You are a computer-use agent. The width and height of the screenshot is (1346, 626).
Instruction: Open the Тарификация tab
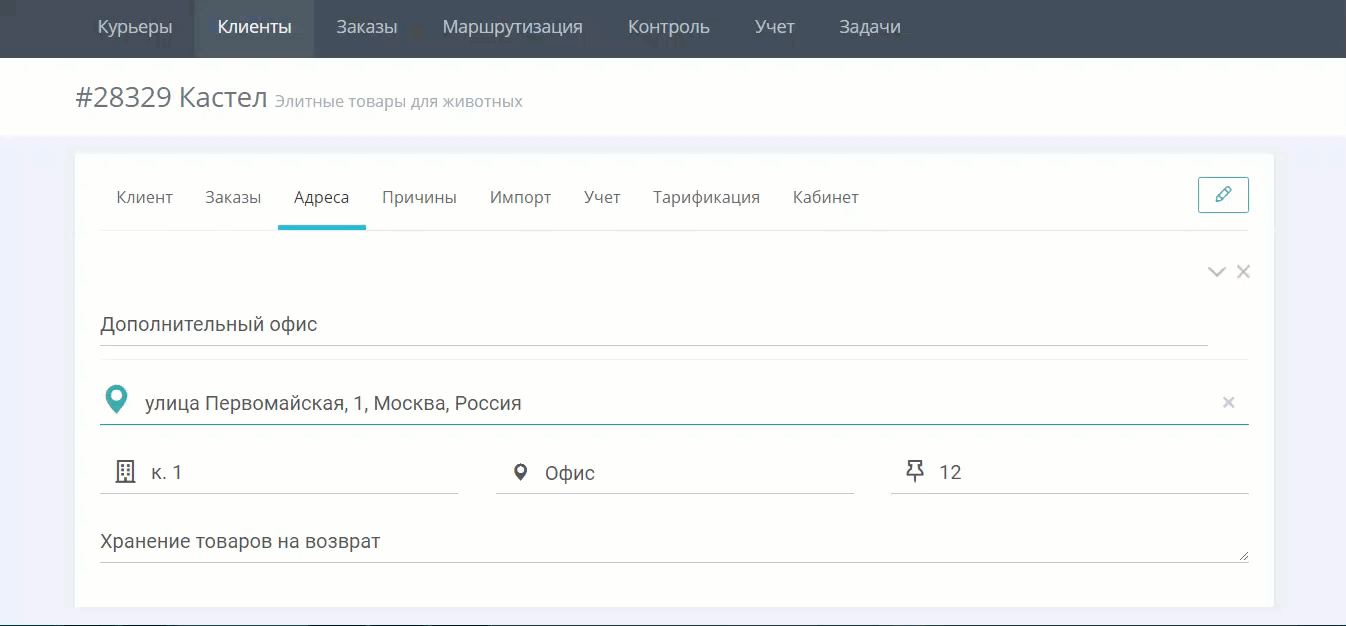pyautogui.click(x=707, y=197)
